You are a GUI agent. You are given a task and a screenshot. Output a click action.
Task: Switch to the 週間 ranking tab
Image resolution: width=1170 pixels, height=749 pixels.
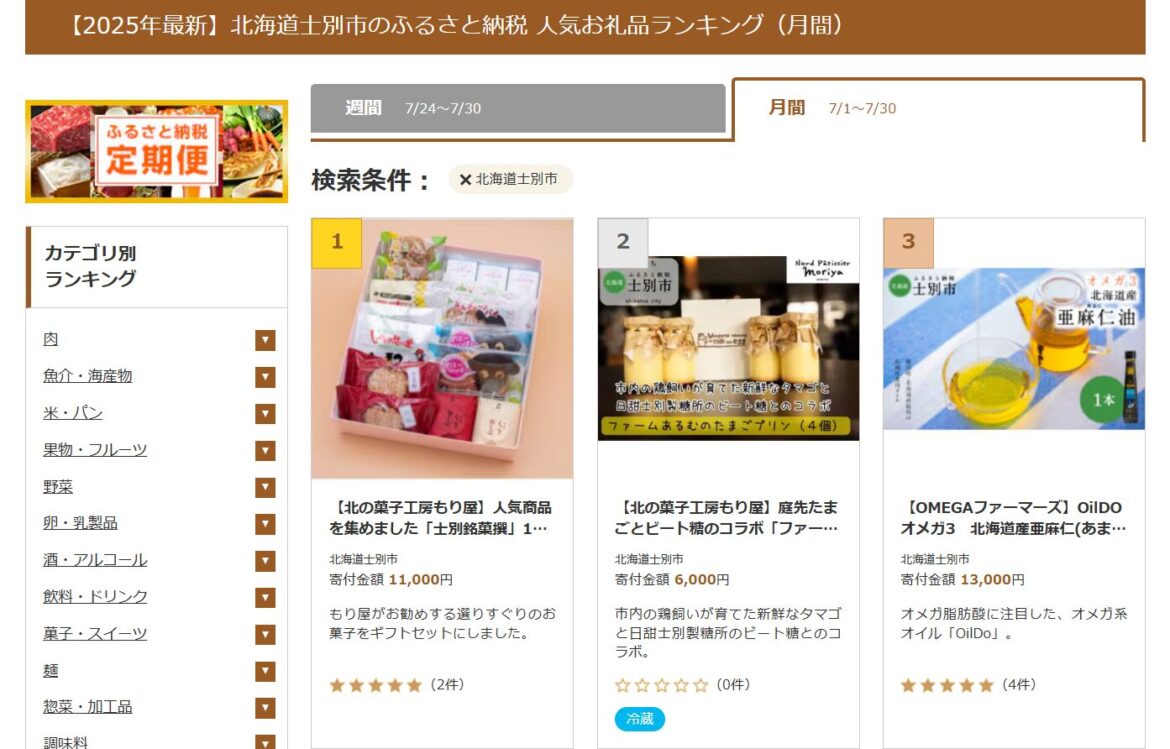point(518,109)
